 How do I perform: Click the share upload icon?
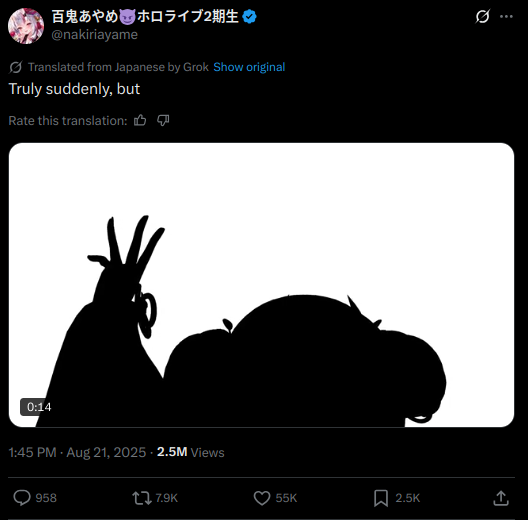click(501, 498)
